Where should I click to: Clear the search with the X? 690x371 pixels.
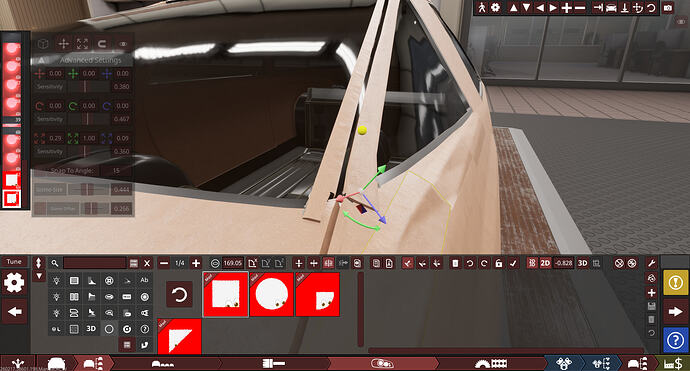tap(147, 263)
